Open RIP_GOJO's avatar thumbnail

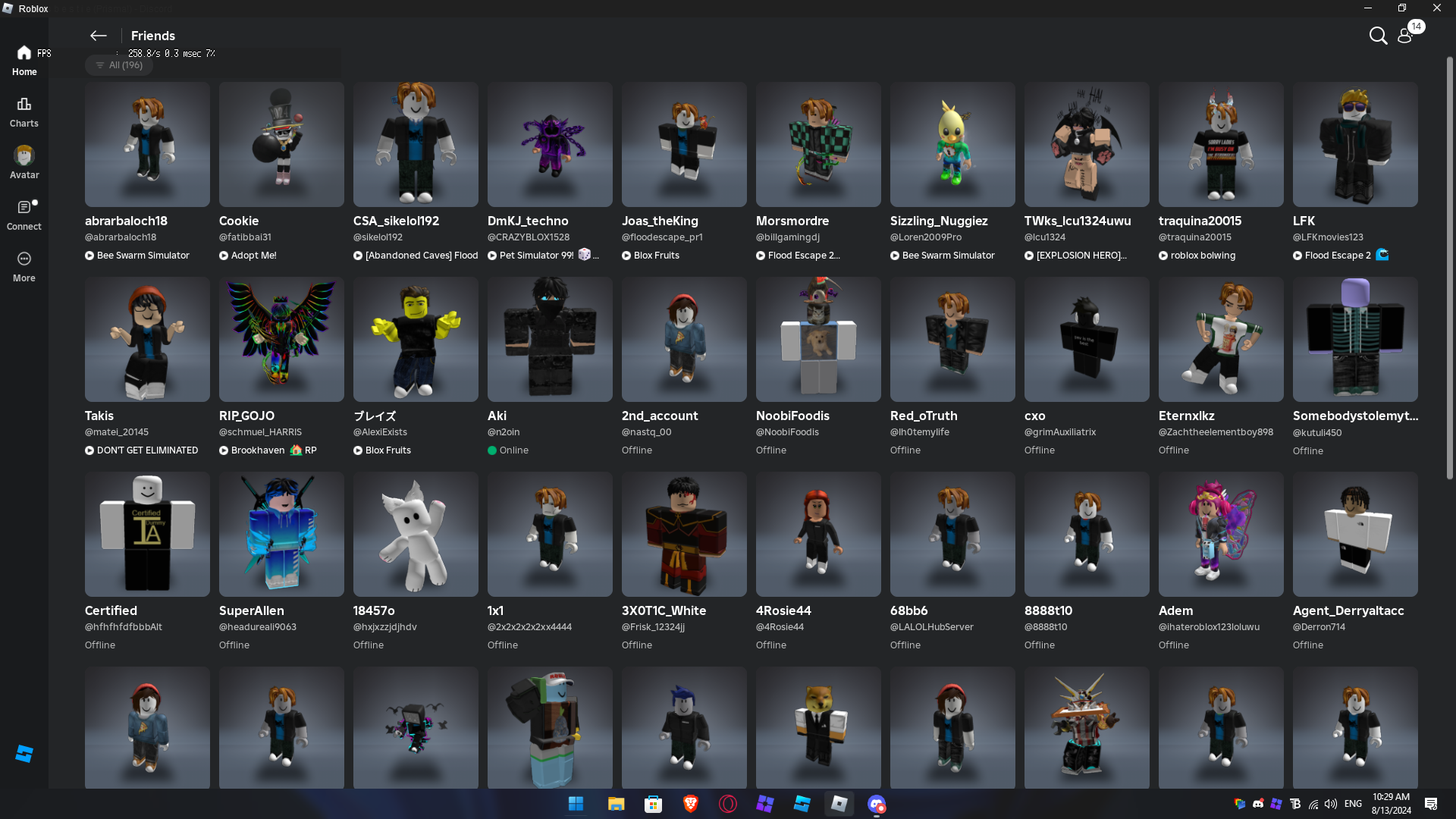coord(281,339)
